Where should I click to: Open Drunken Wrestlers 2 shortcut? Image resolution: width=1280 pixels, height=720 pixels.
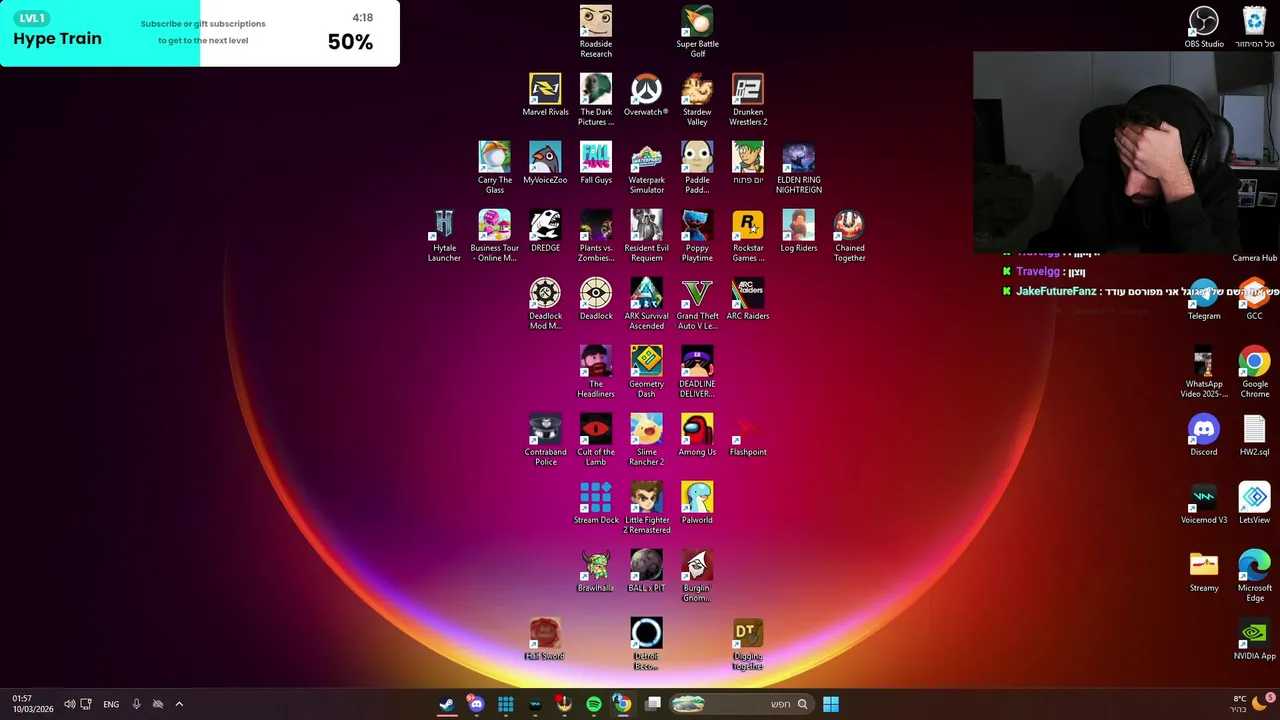[748, 99]
